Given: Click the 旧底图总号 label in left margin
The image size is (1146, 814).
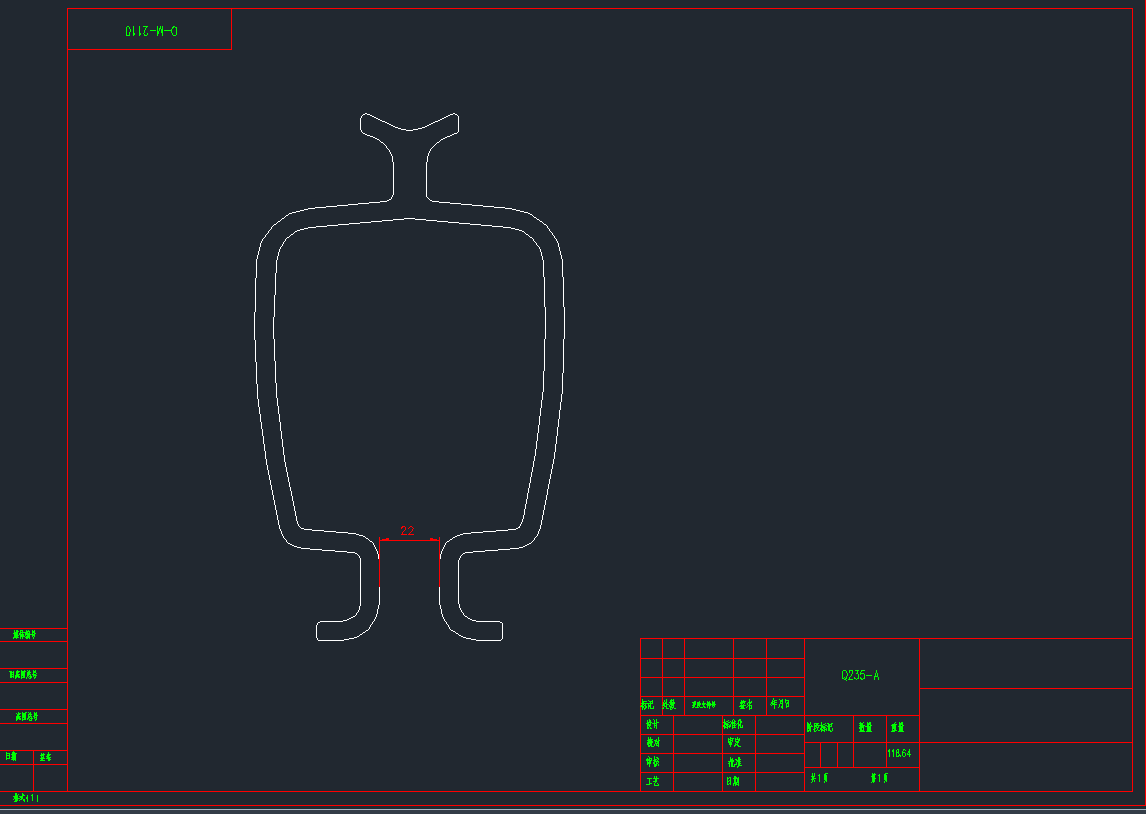Looking at the screenshot, I should pyautogui.click(x=25, y=675).
